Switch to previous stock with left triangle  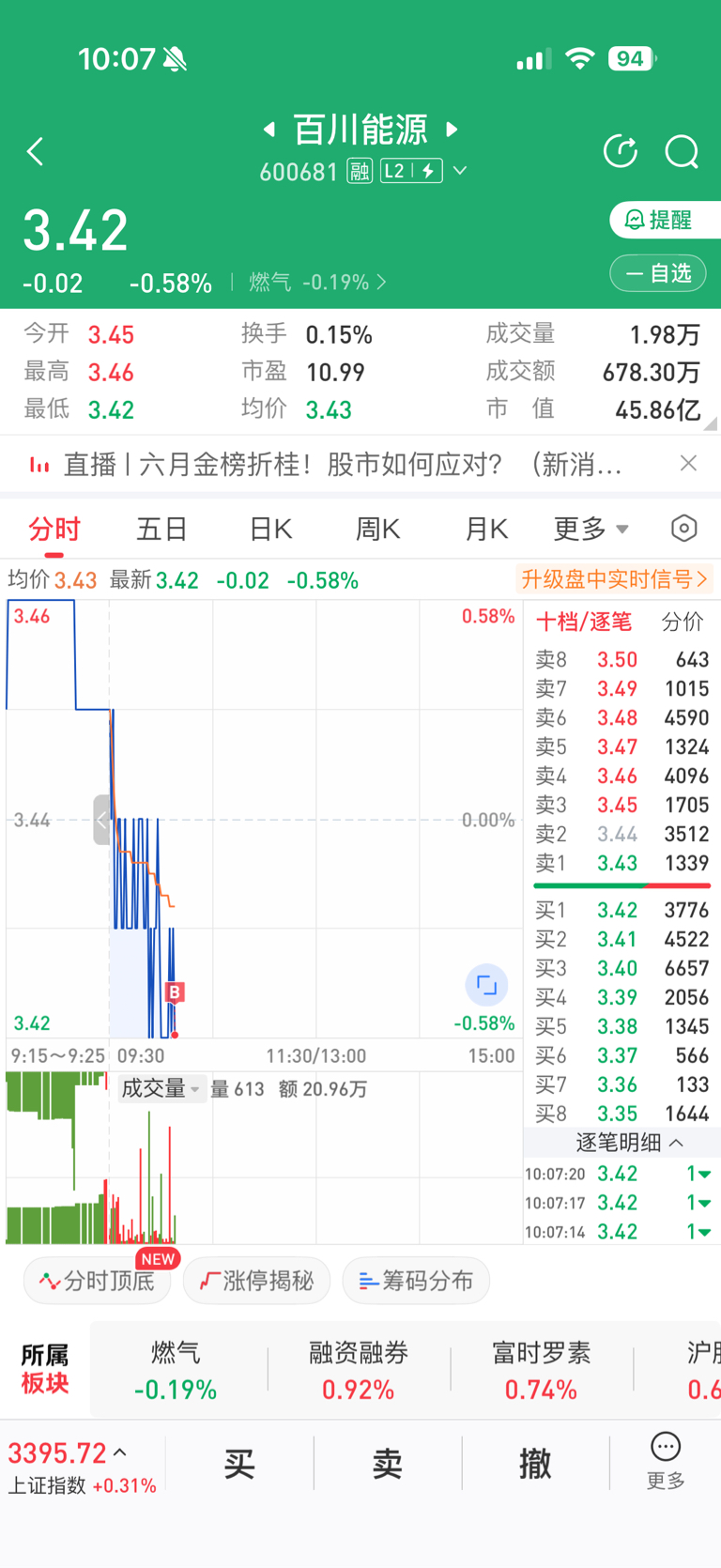(x=269, y=129)
